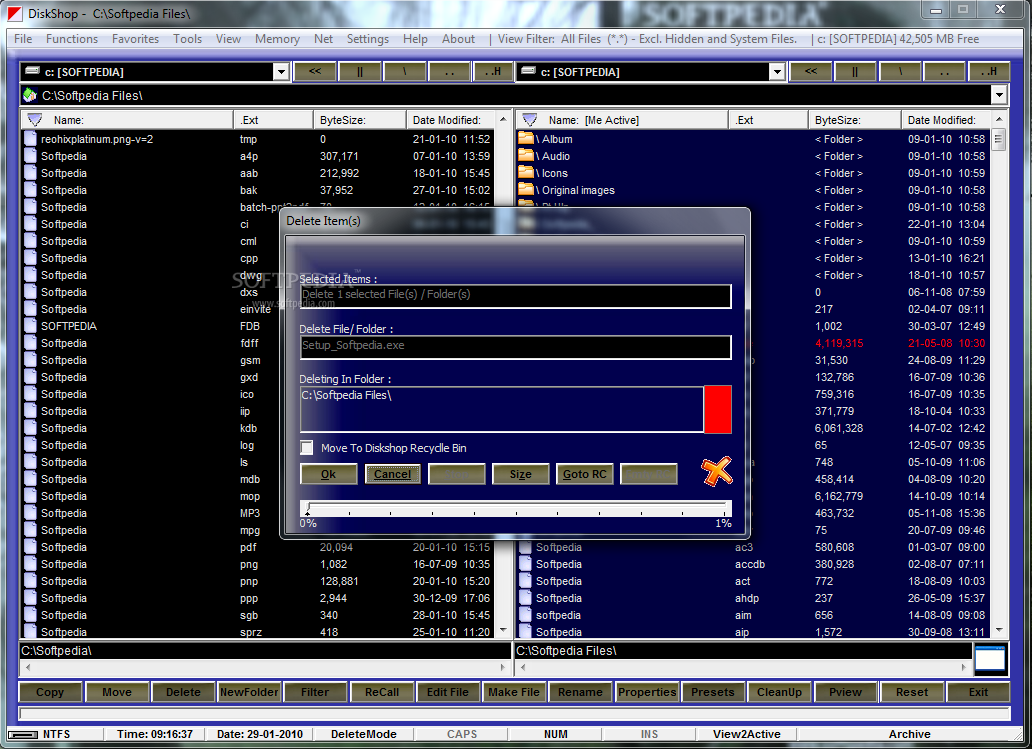The height and width of the screenshot is (749, 1032).
Task: Click the right pane '. .H' button
Action: tap(988, 71)
